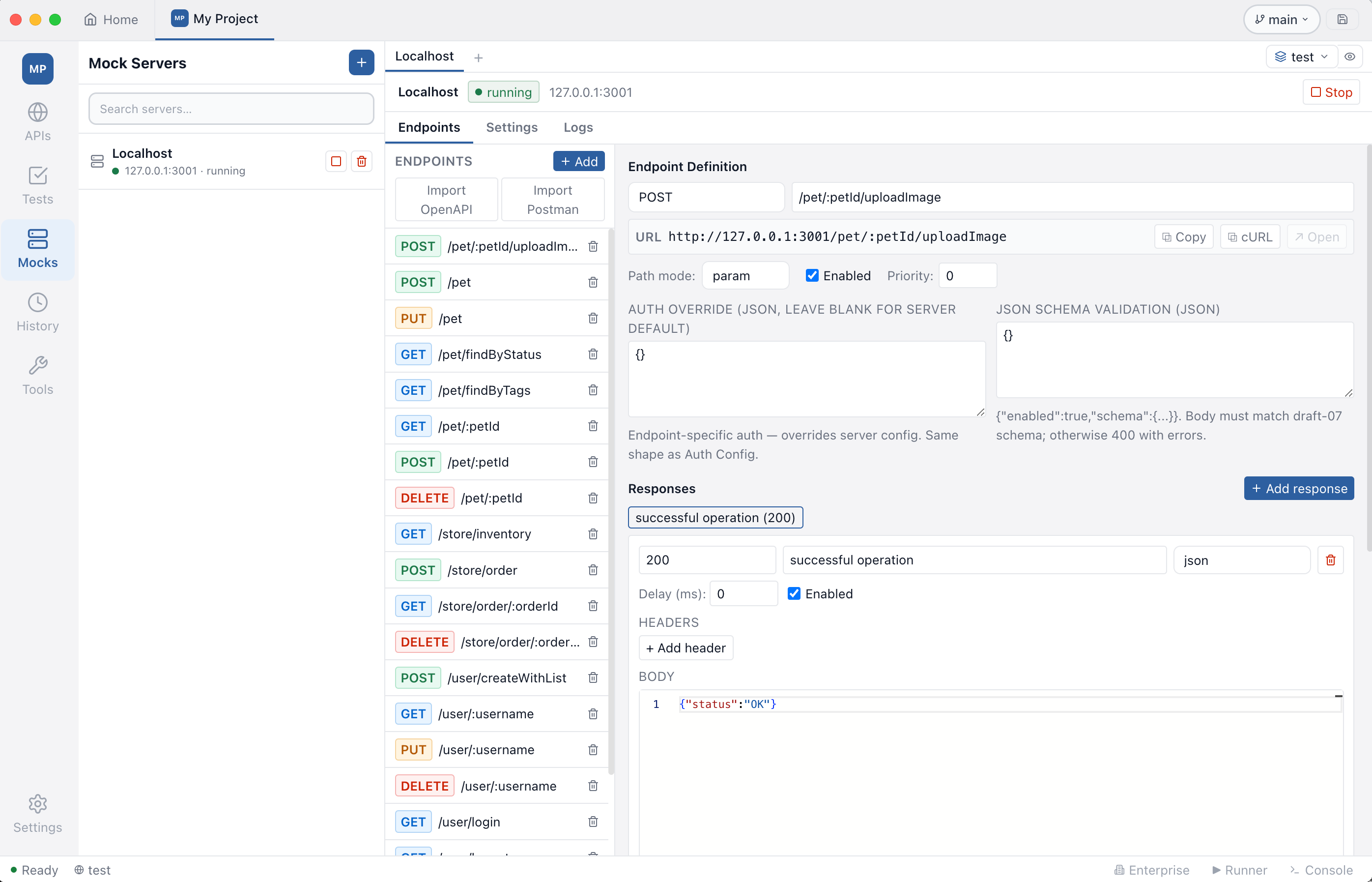Screen dimensions: 1372x882
Task: Delete the POST /store/order endpoint
Action: pos(593,570)
